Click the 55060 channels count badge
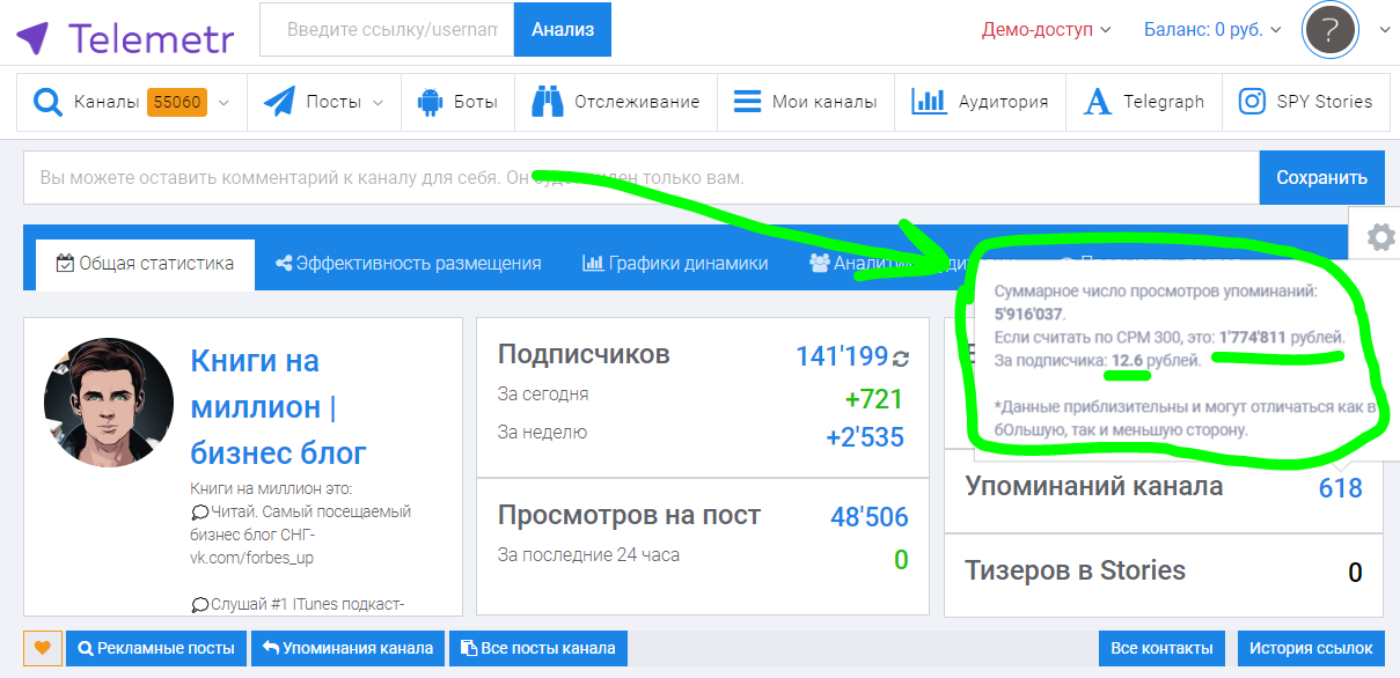 pyautogui.click(x=177, y=102)
